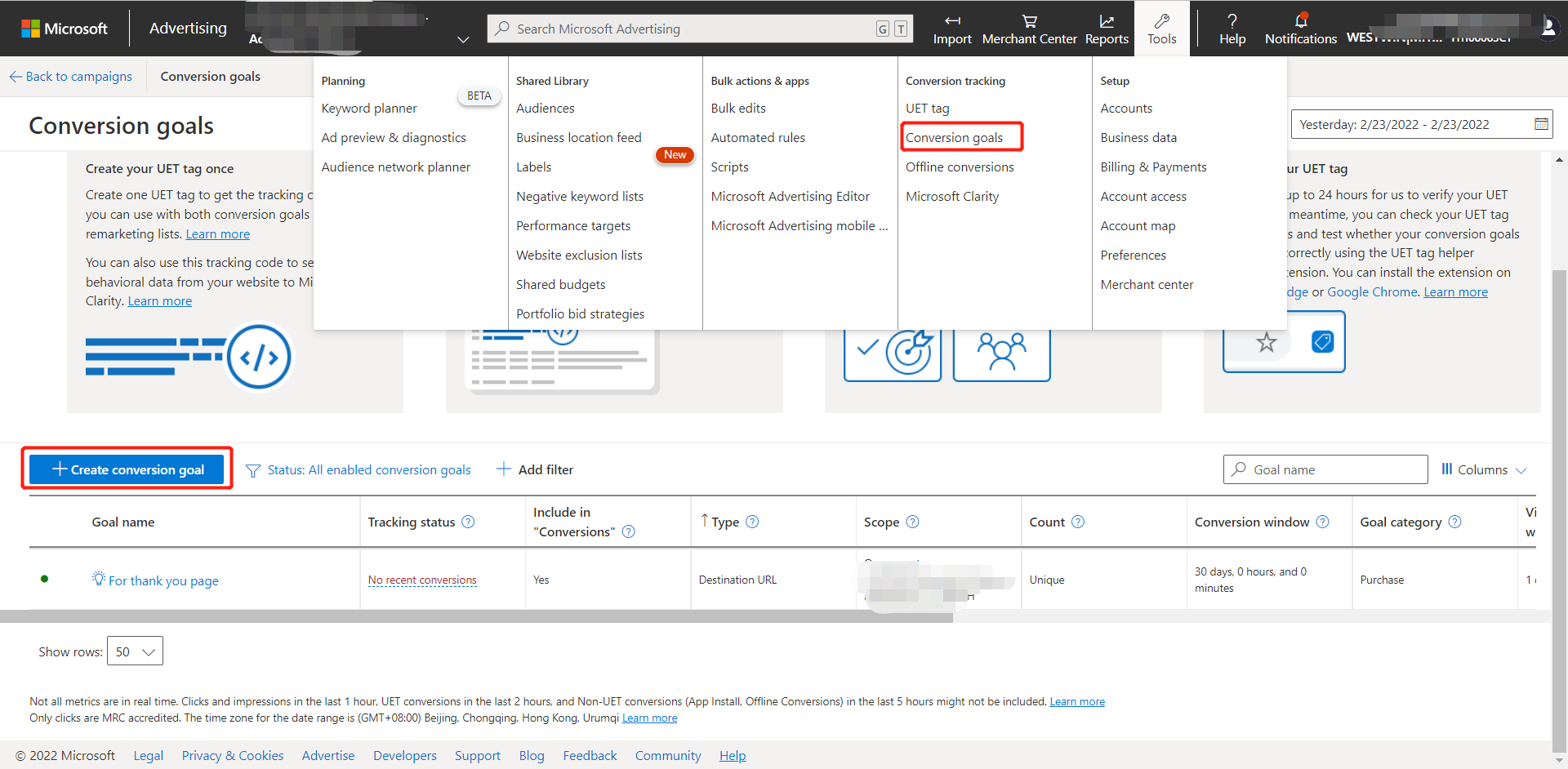
Task: Open Offline conversions menu item
Action: point(960,167)
